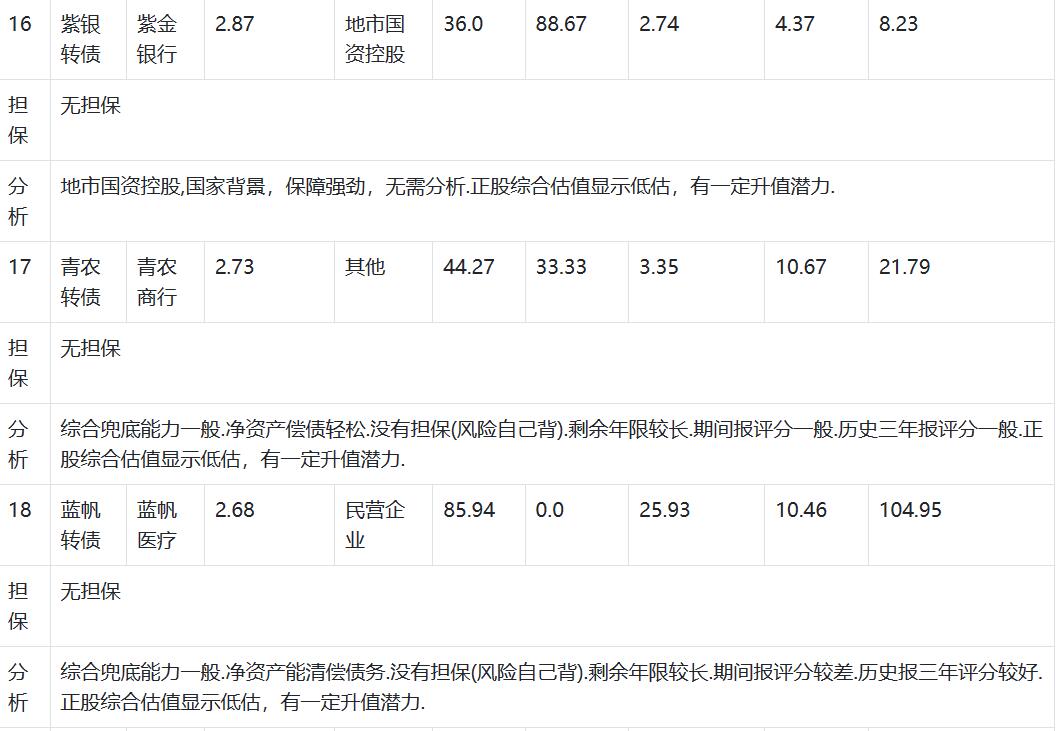
Task: Select the value 36.0 in row 16
Action: click(463, 24)
